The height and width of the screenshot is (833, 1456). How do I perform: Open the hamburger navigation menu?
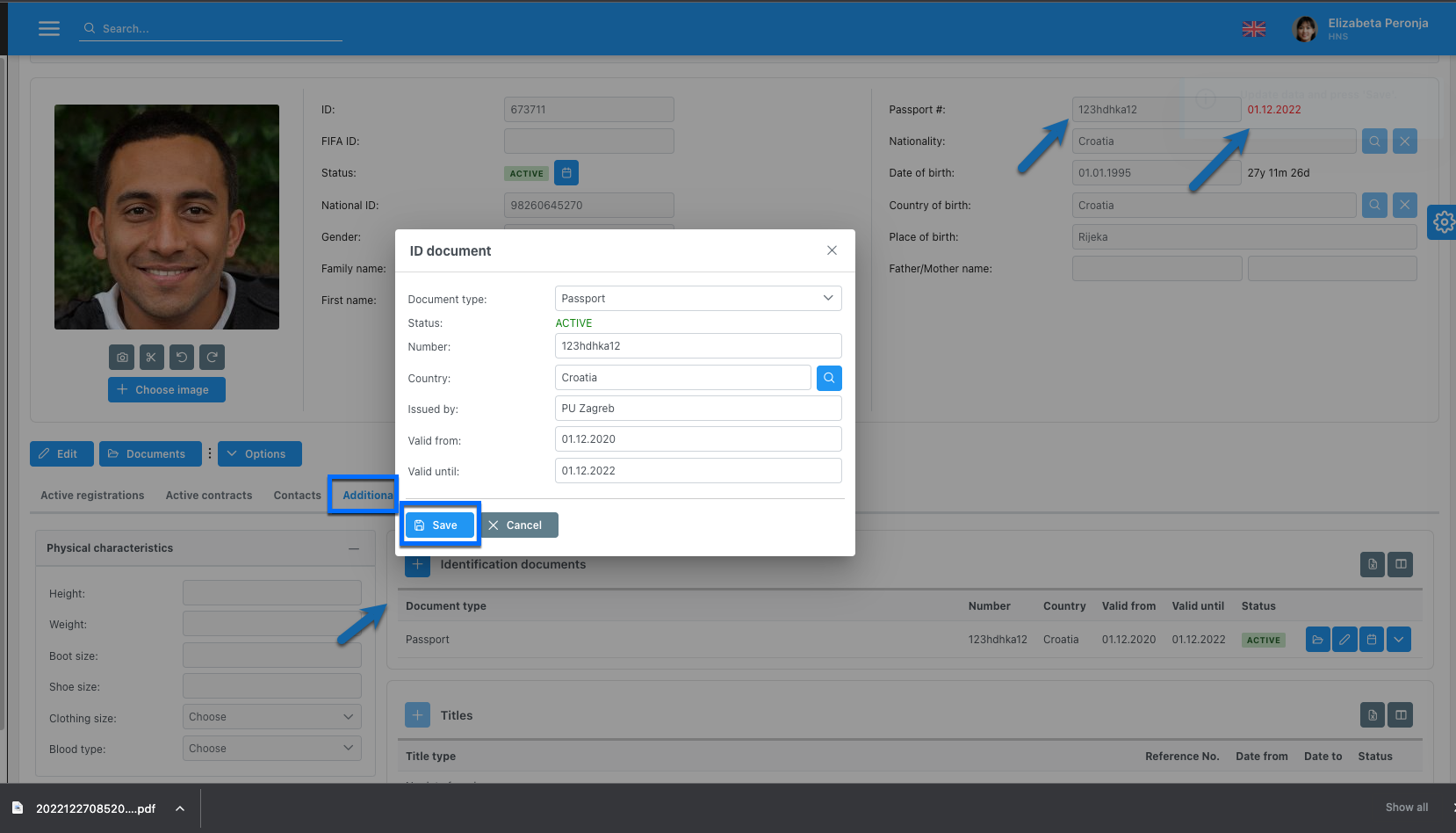point(49,28)
